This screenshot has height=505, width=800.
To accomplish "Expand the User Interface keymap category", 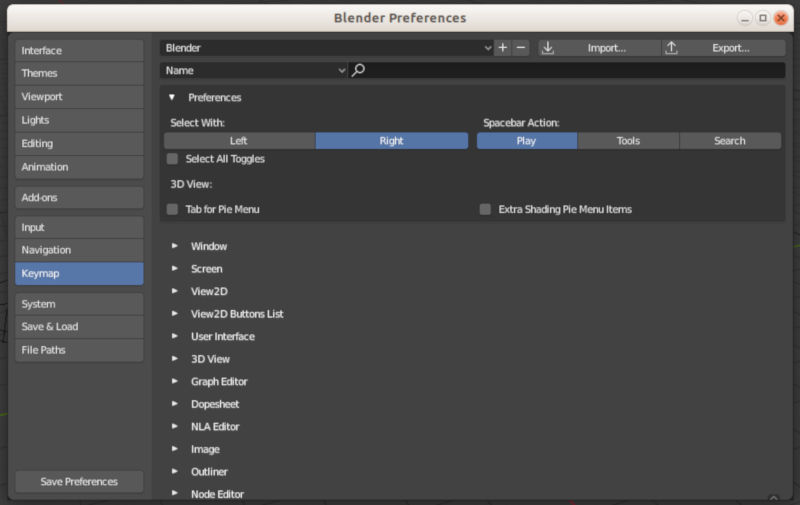I will [x=174, y=336].
